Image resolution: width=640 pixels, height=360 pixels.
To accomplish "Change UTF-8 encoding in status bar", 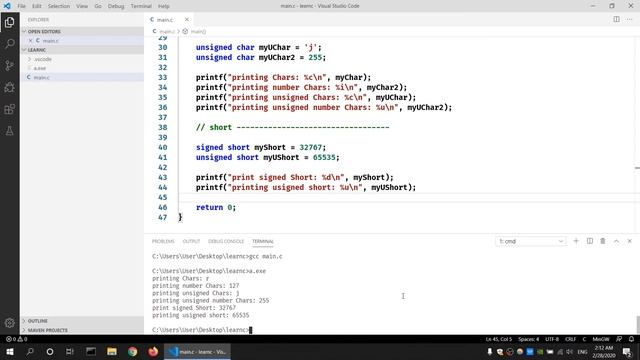I will tap(552, 339).
